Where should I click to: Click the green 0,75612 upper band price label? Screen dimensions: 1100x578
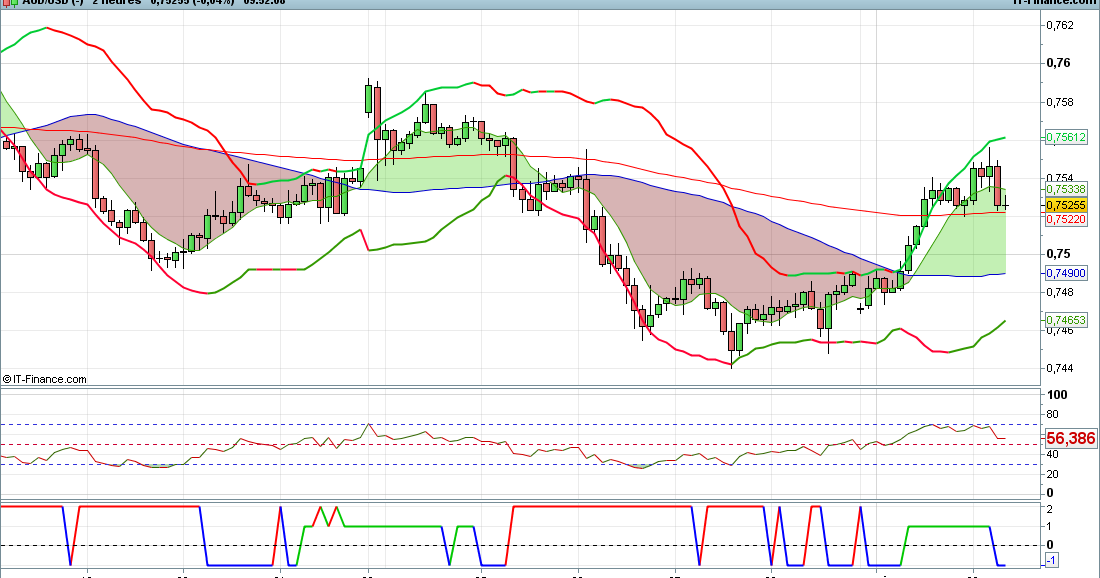[x=1066, y=137]
